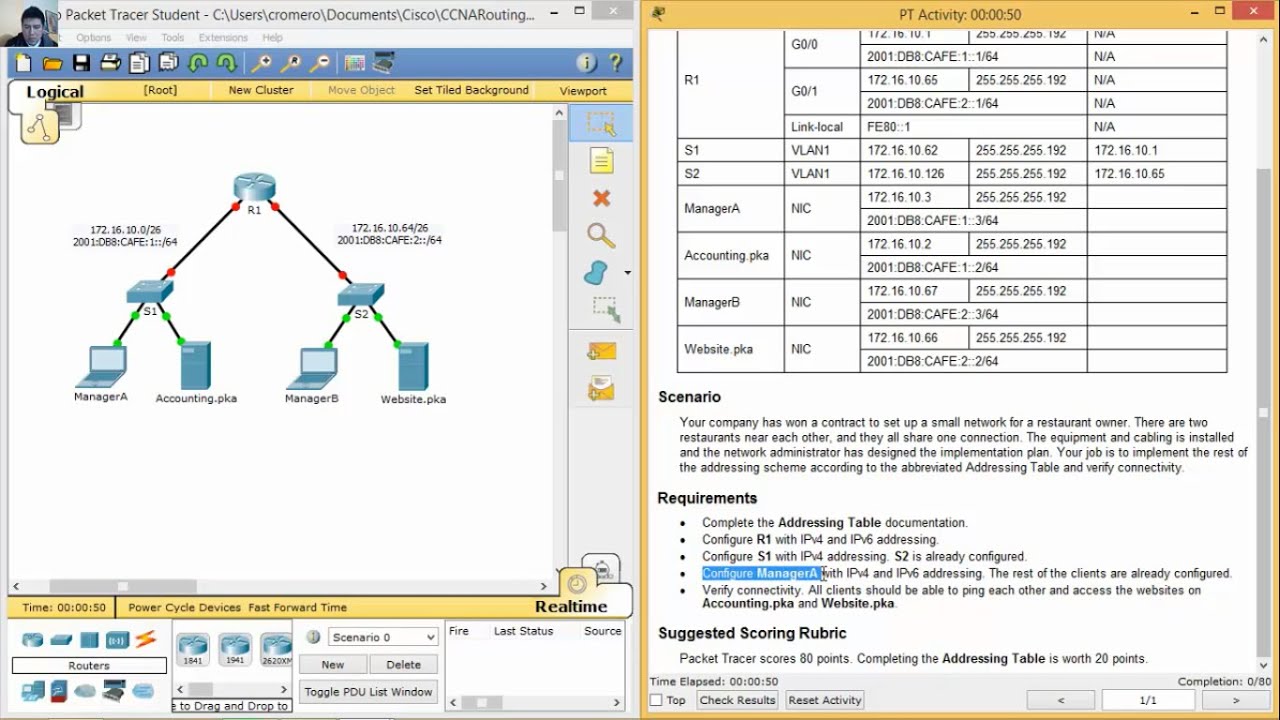Pick the 2620XM router model
The width and height of the screenshot is (1280, 720).
click(276, 650)
